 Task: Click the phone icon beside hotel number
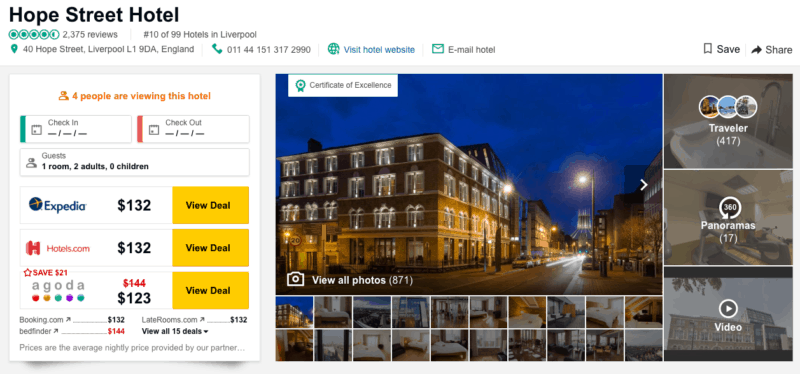tap(217, 49)
